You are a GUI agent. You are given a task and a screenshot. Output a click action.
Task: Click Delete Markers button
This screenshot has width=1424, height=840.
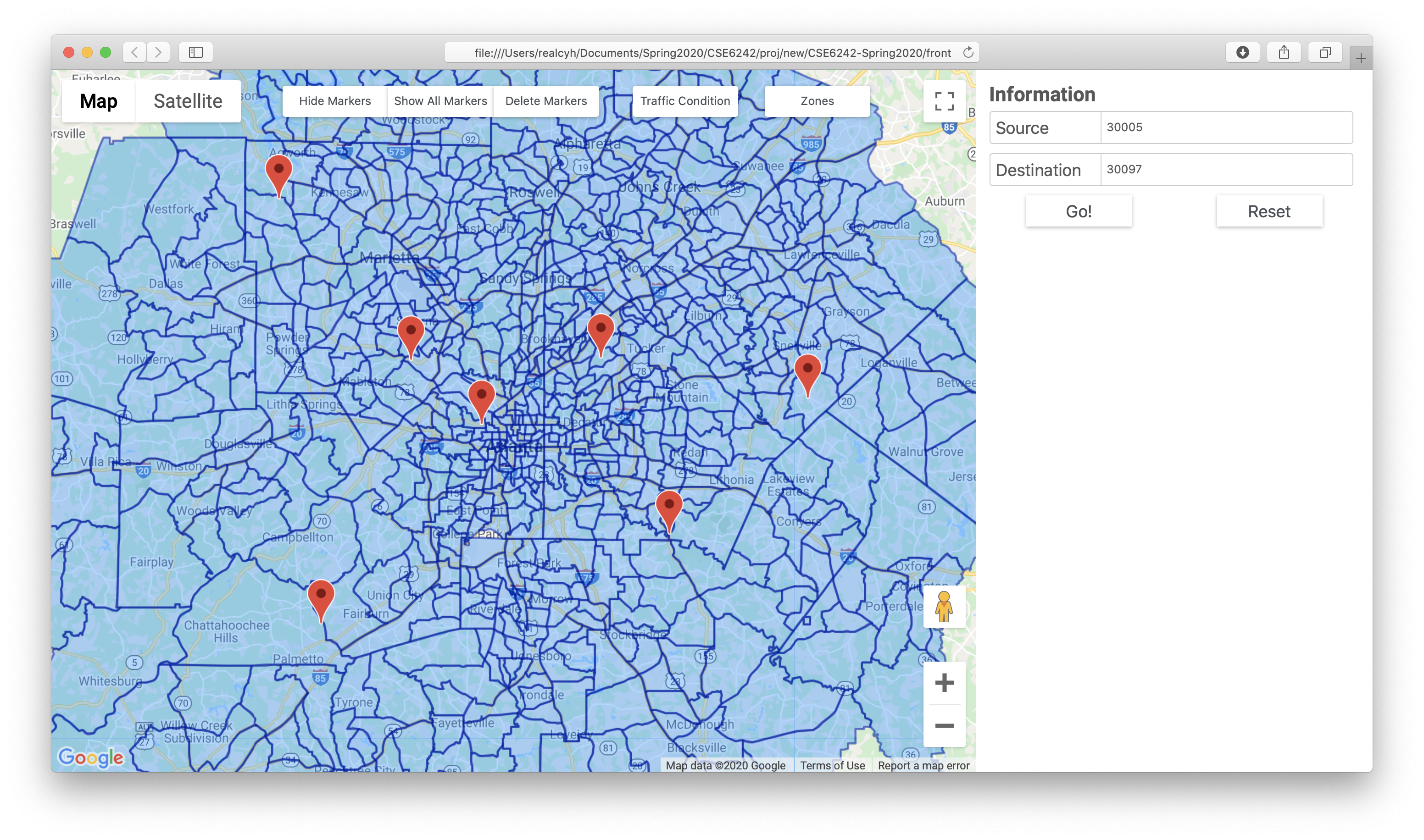click(546, 101)
